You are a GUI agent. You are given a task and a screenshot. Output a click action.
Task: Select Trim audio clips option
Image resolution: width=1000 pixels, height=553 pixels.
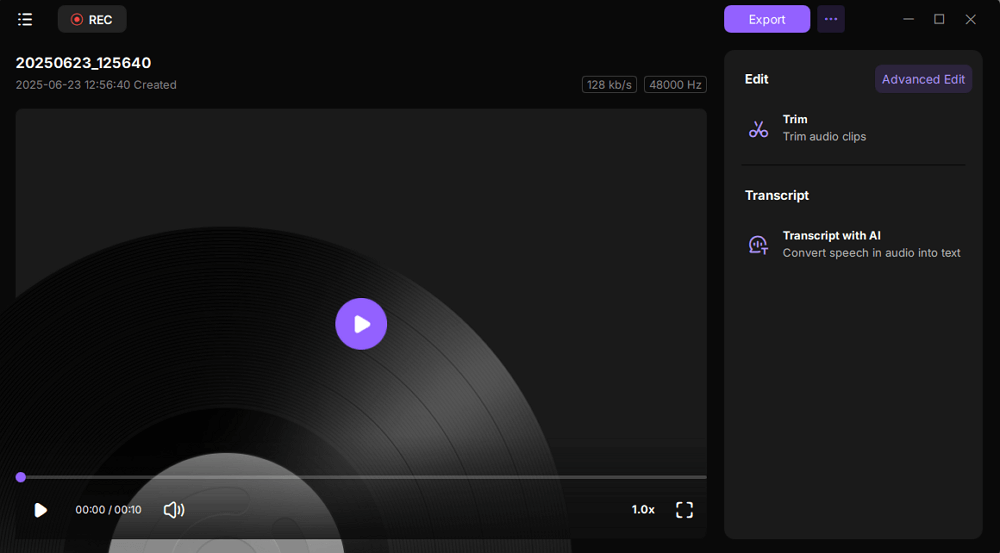tap(824, 136)
